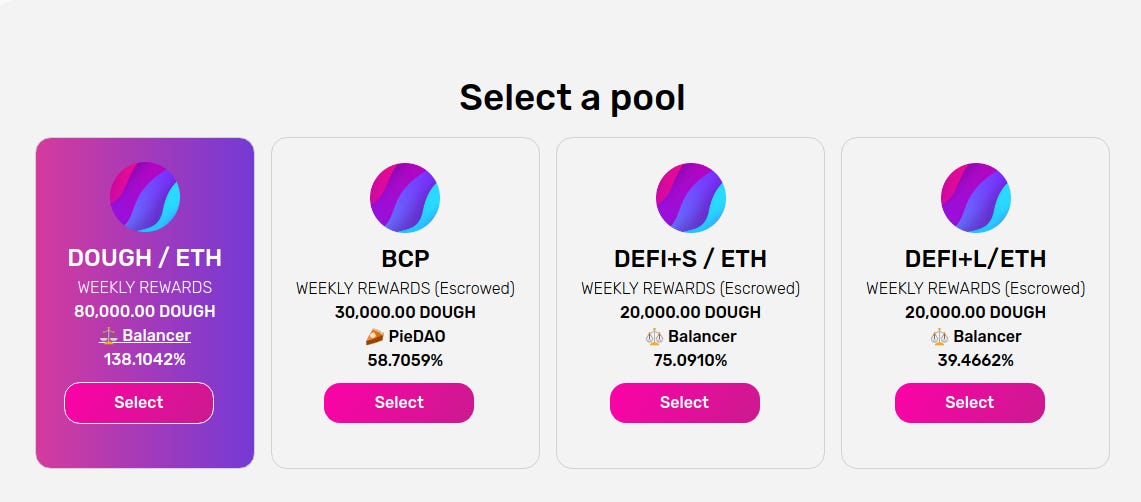Select the BCP pool button
This screenshot has width=1141, height=502.
399,403
